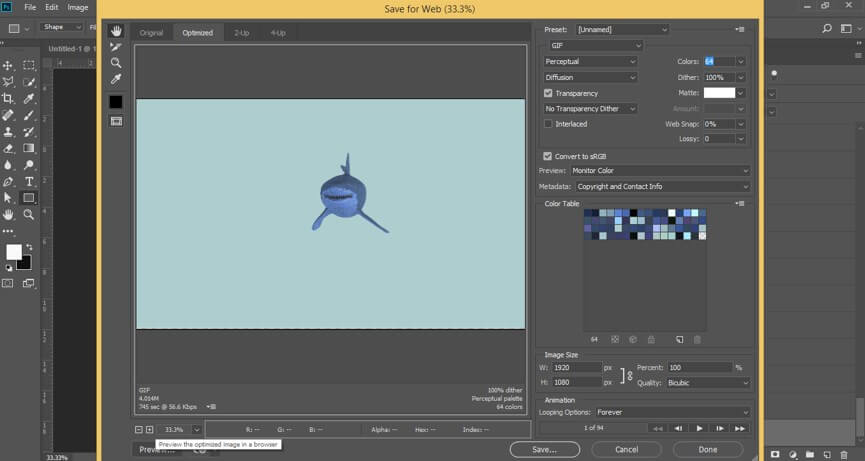
Task: Open the Color Table palette menu
Action: [x=740, y=203]
